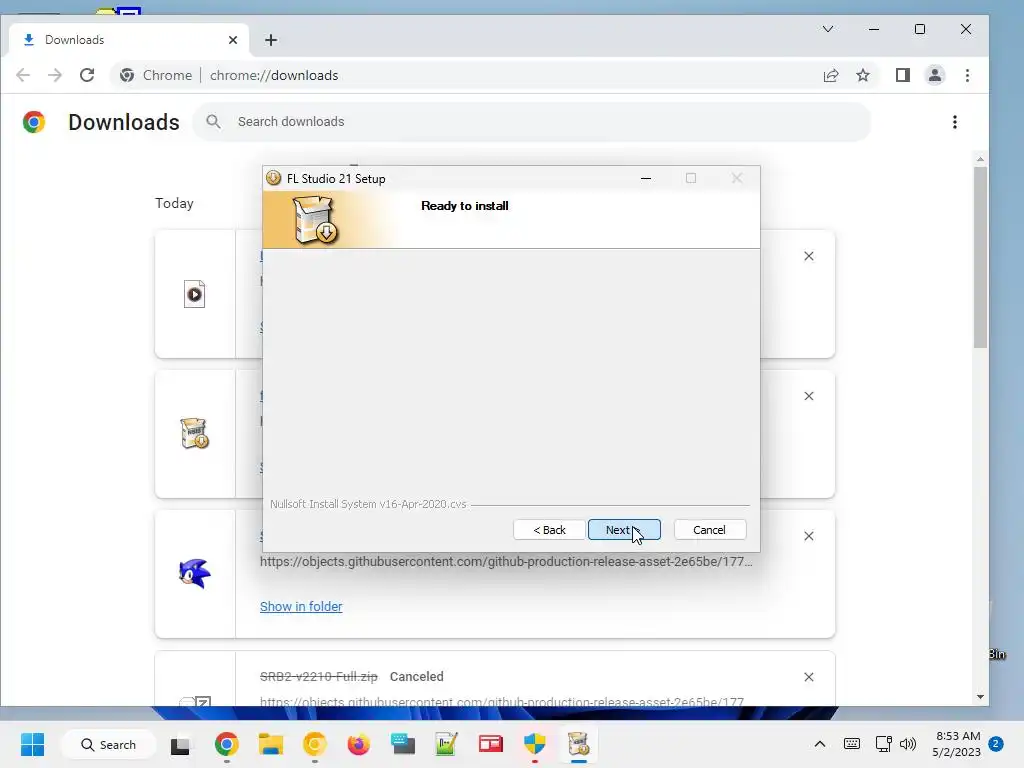Screen dimensions: 1024x768
Task: Go forward in Chrome browser
Action: click(55, 75)
